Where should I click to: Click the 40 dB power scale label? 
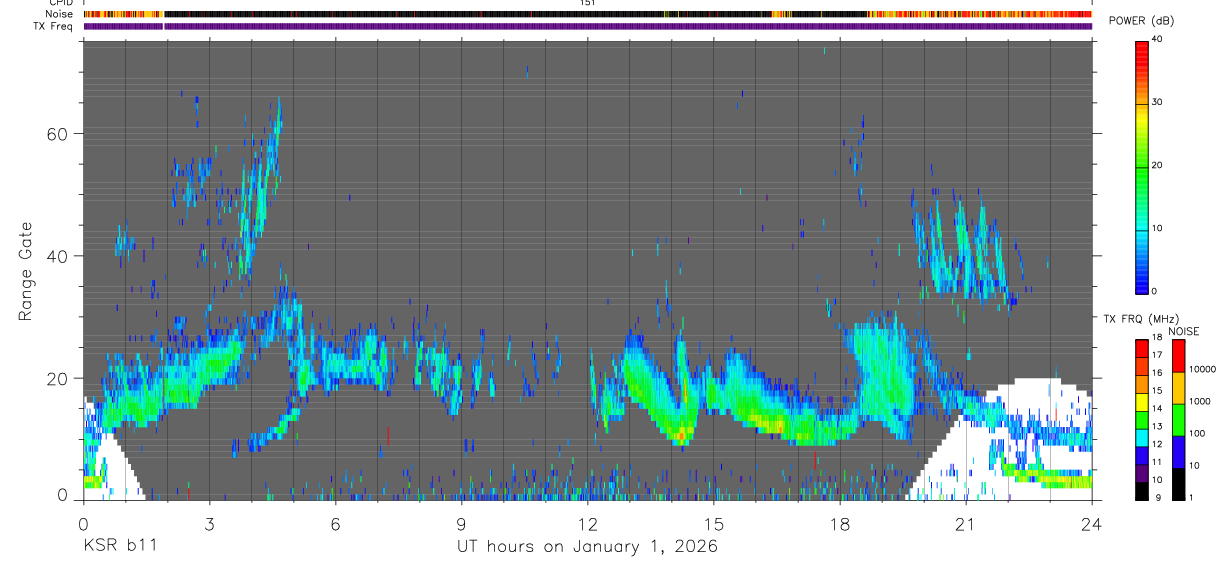(x=1159, y=39)
